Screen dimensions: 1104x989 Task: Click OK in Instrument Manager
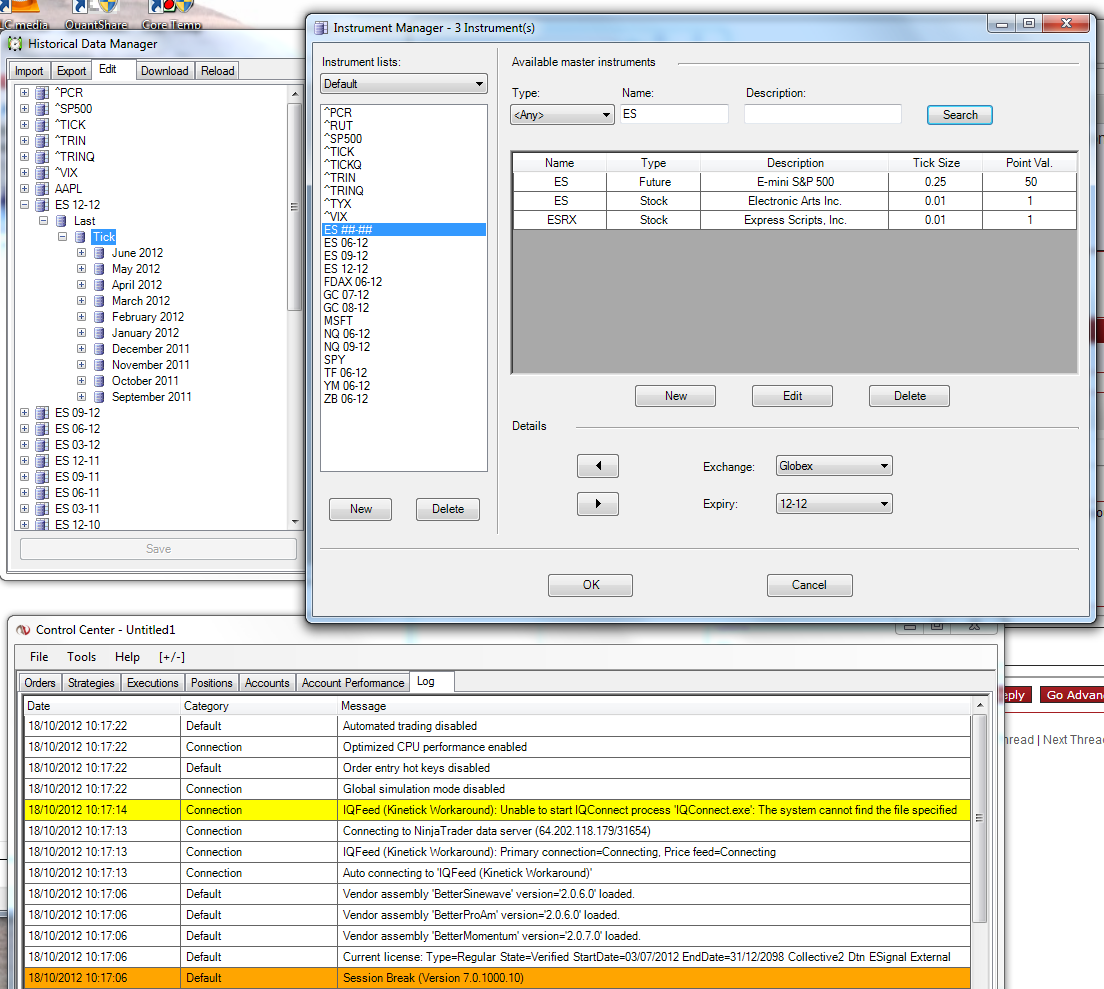pos(590,585)
